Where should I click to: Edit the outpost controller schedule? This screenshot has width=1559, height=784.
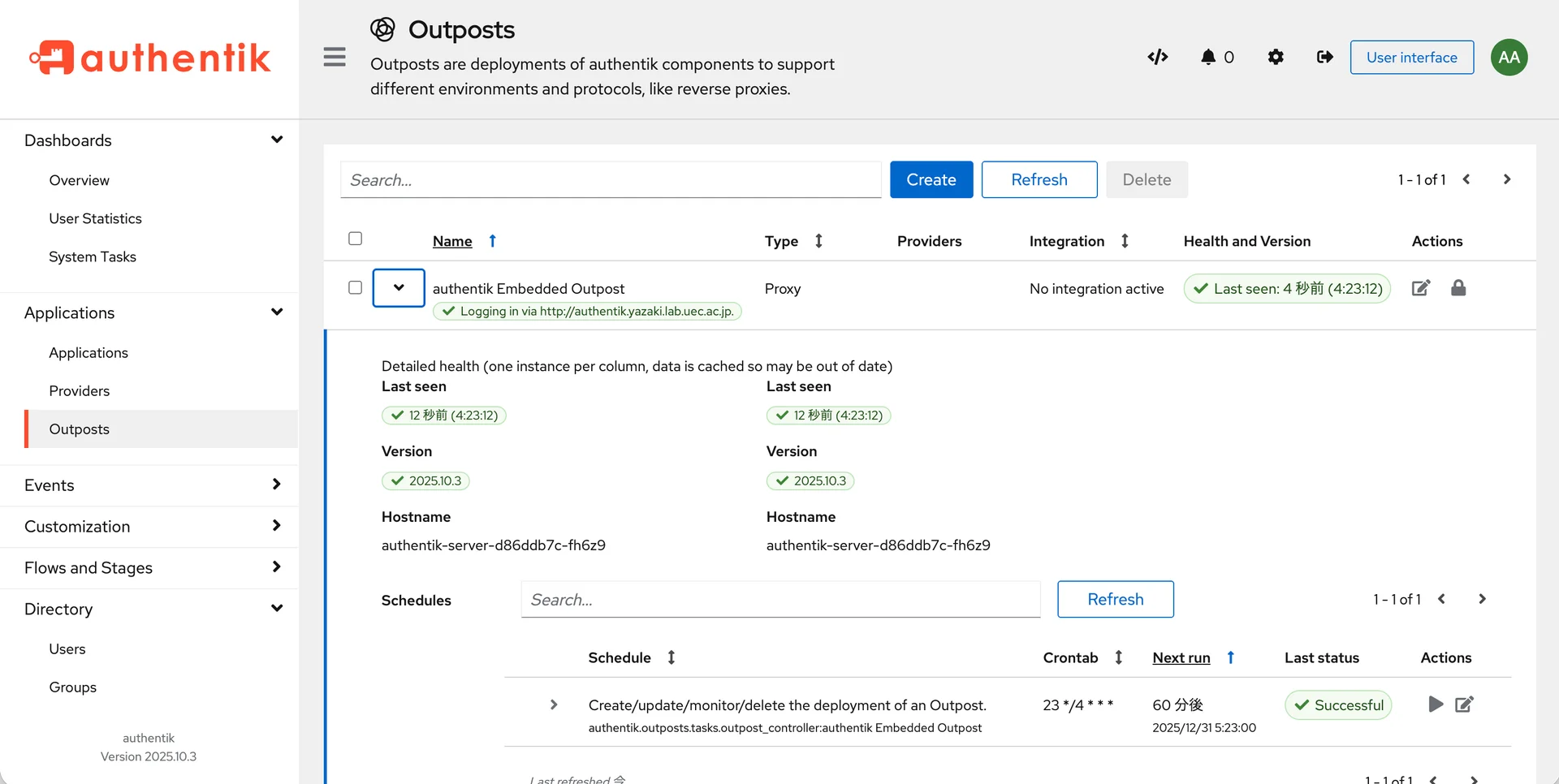pyautogui.click(x=1464, y=704)
